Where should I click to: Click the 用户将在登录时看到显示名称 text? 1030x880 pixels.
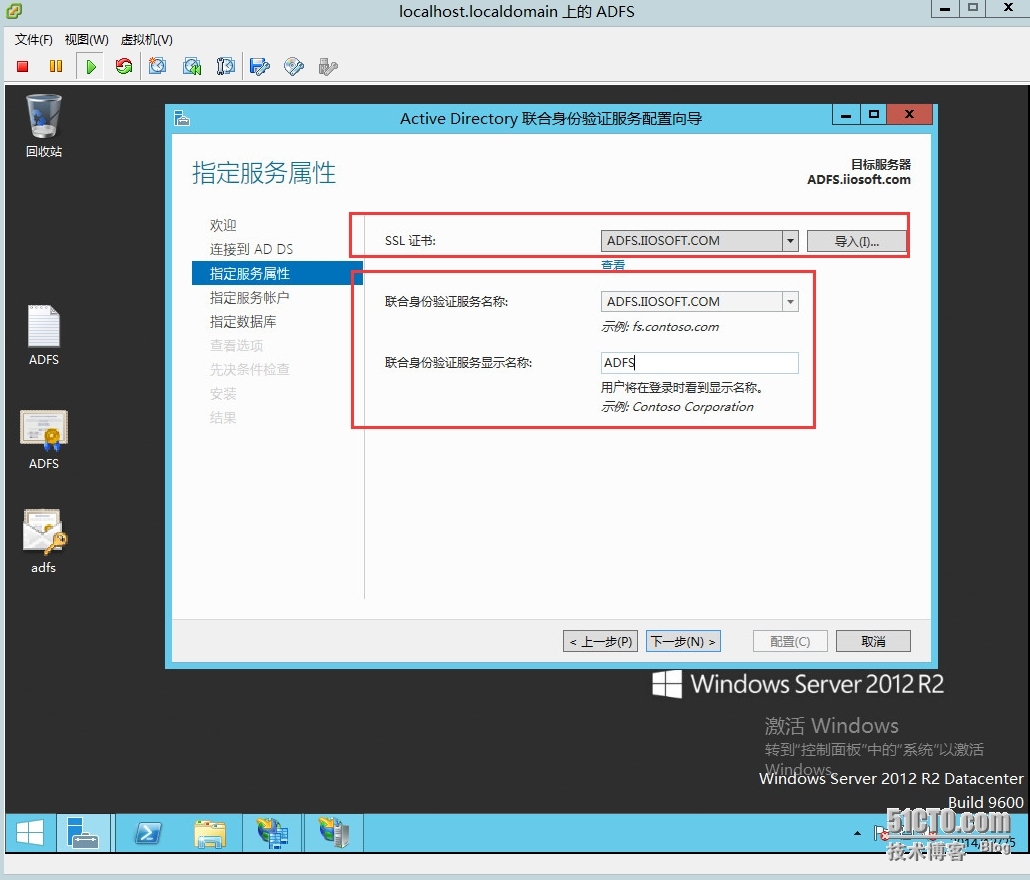(682, 387)
